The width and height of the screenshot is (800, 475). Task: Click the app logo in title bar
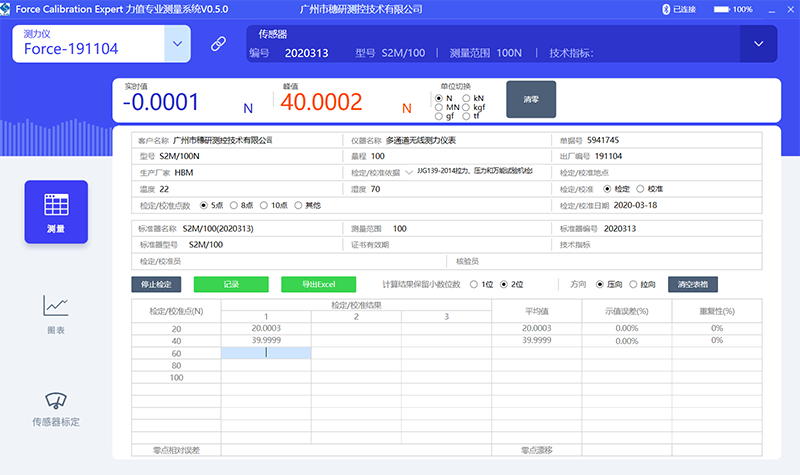(x=6, y=9)
